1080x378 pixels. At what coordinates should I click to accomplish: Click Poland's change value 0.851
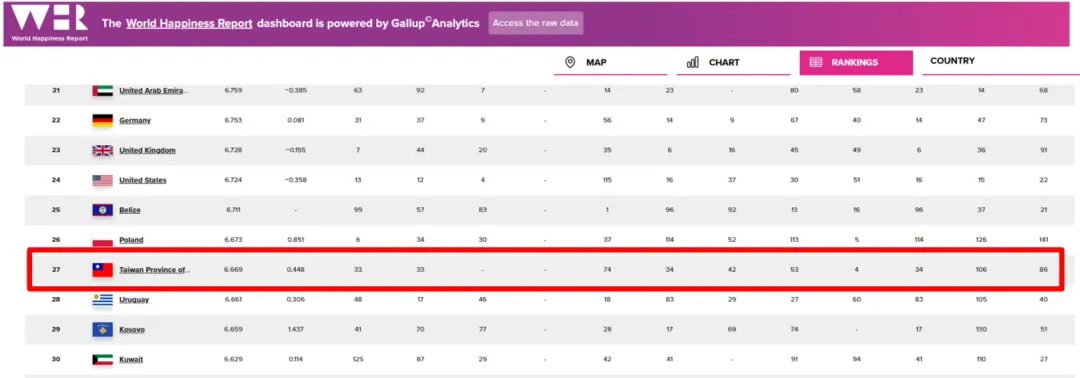pyautogui.click(x=295, y=240)
